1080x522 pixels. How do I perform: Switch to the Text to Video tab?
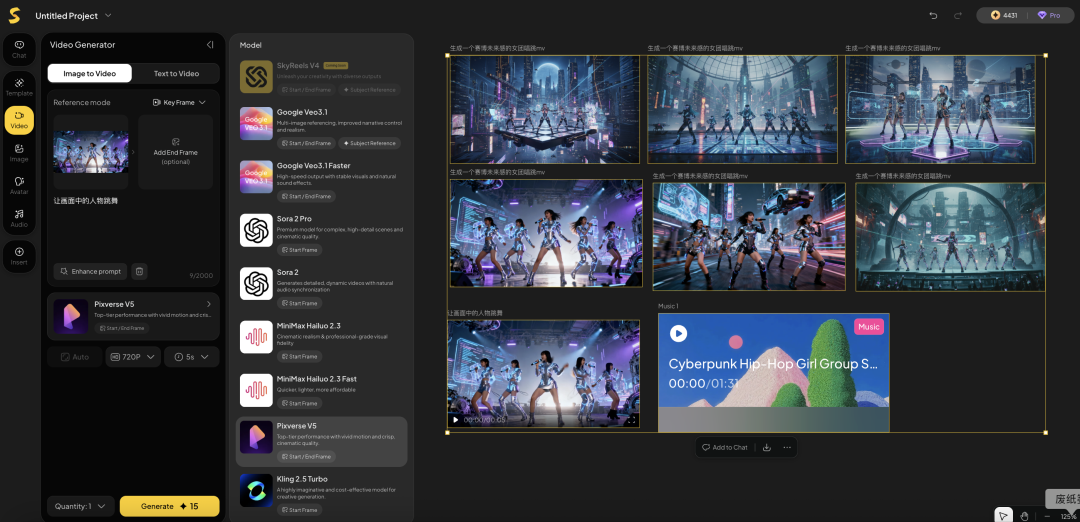(176, 73)
